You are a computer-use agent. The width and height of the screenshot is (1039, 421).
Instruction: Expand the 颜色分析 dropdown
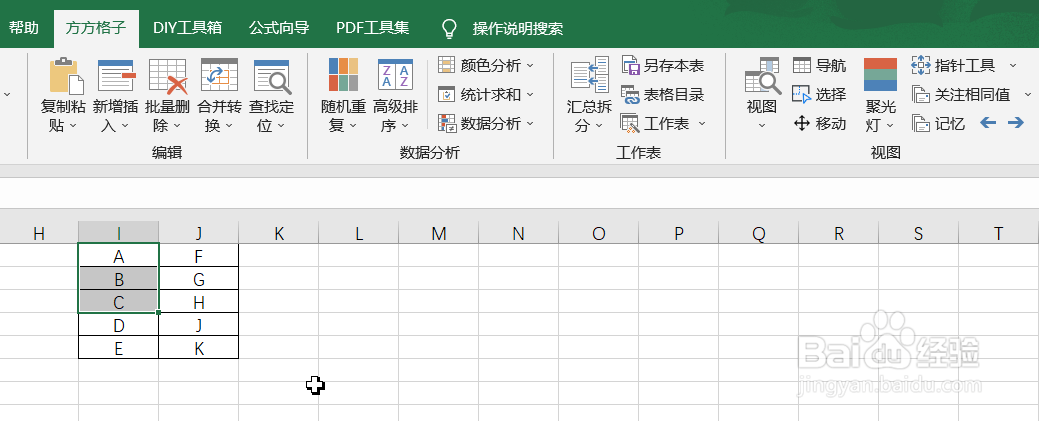(x=529, y=65)
